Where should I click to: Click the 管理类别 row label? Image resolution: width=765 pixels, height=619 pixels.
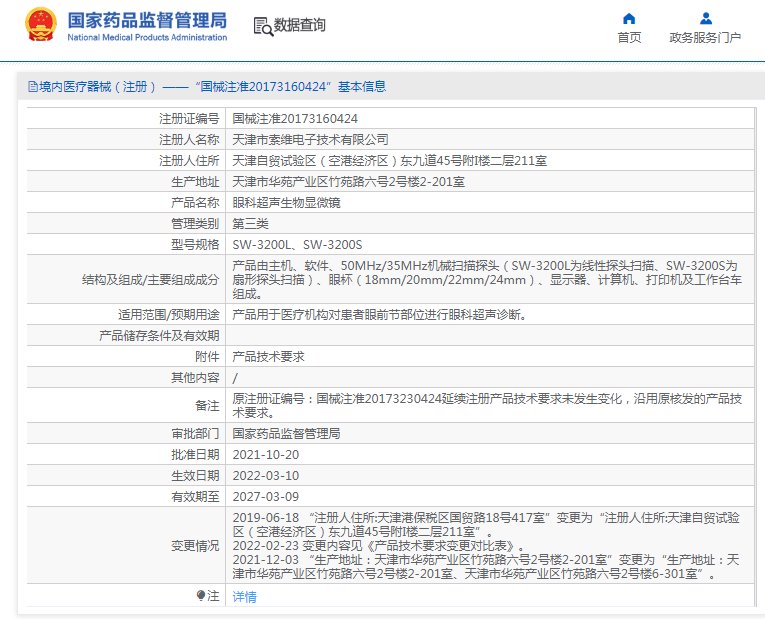(195, 223)
